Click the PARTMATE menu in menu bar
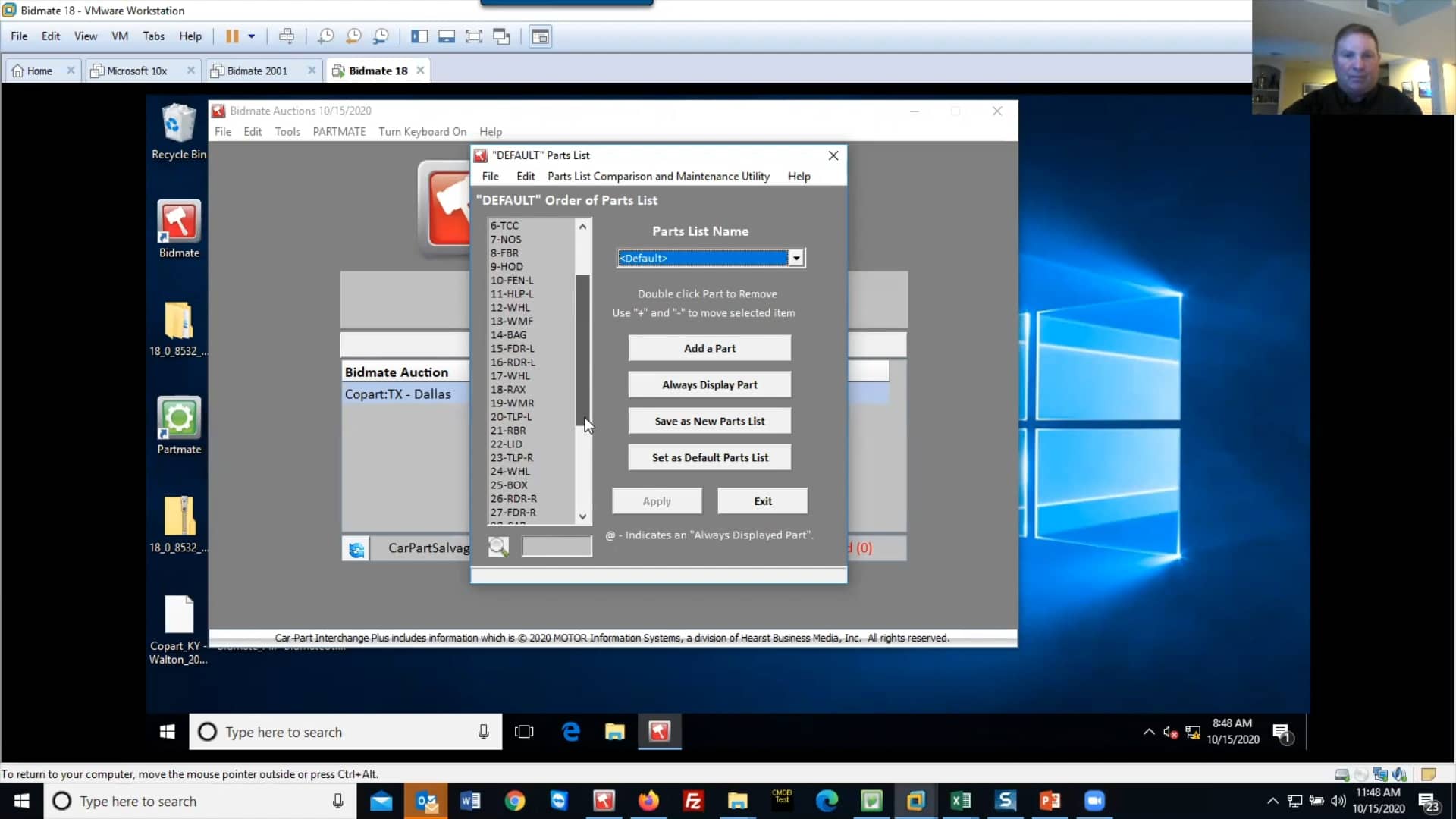1456x819 pixels. point(338,131)
